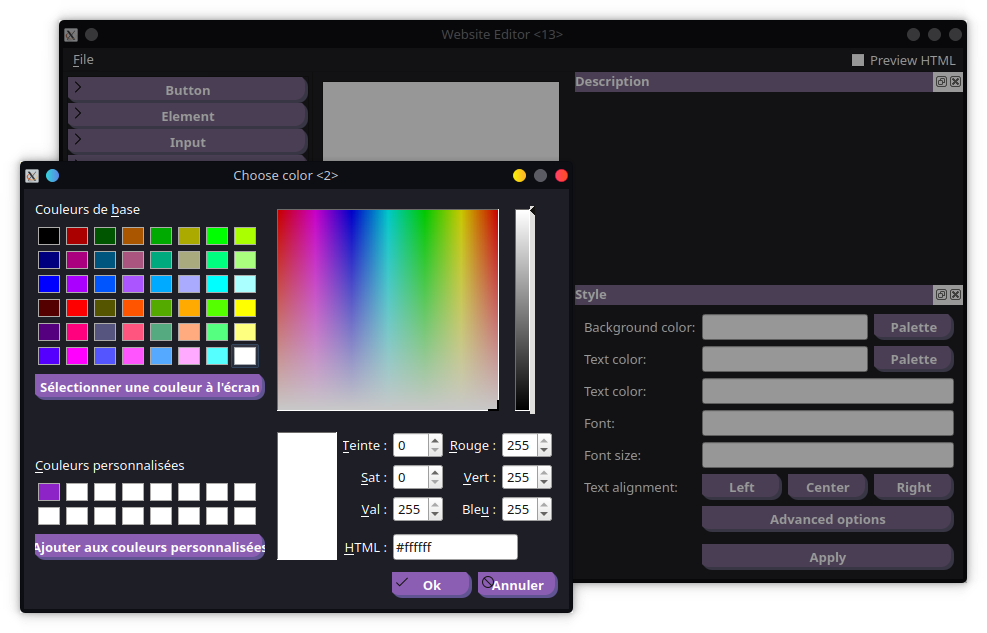Click the HTML hex color field
This screenshot has height=633, width=987.
click(x=455, y=548)
